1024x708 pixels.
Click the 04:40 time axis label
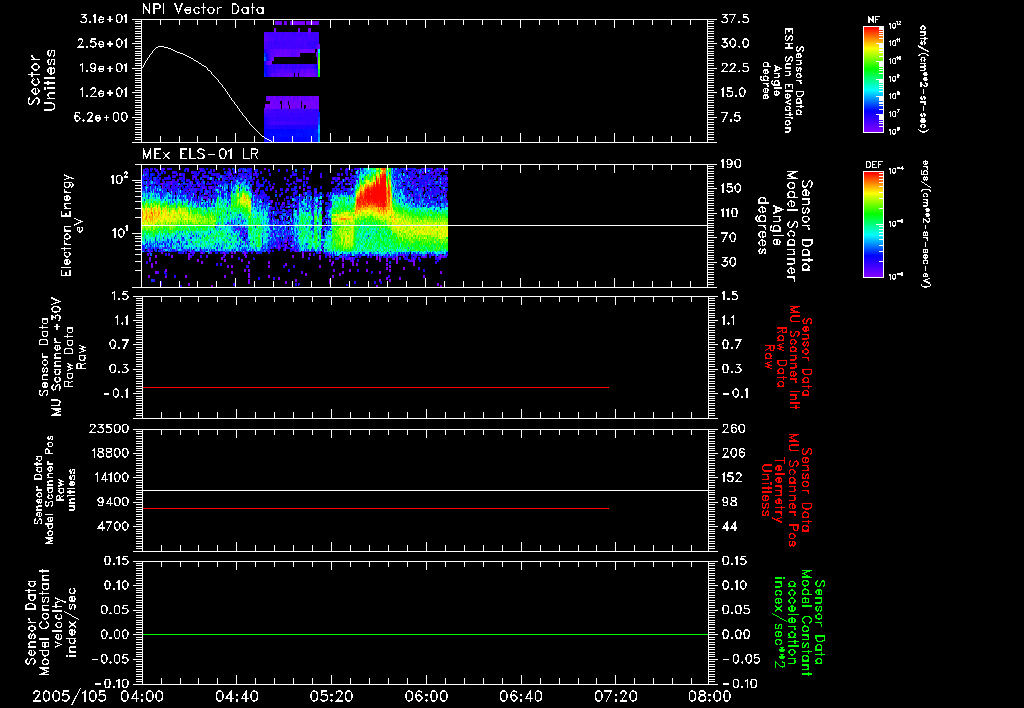pyautogui.click(x=236, y=696)
